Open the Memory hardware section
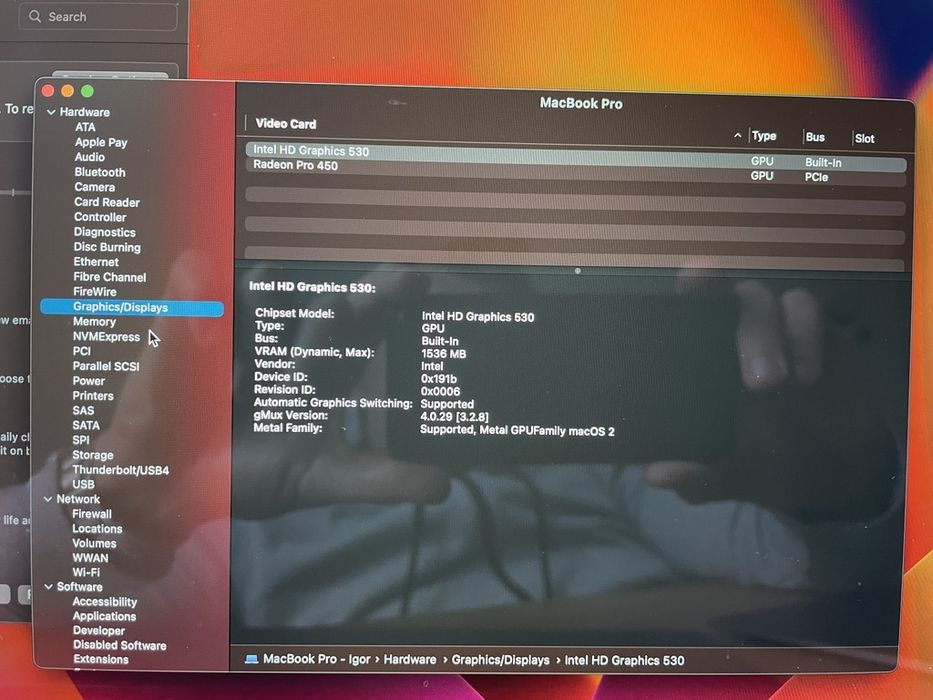Screen dimensions: 933x700 [94, 321]
